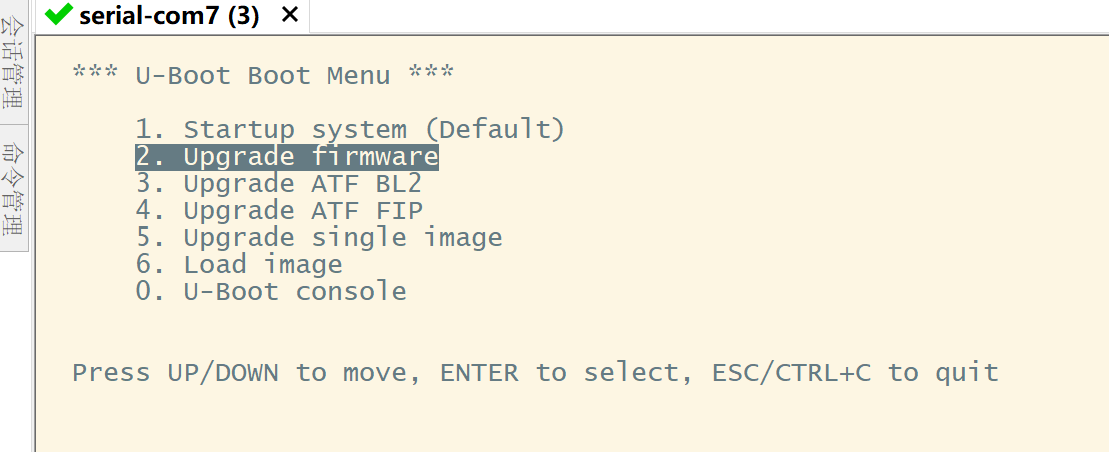
Task: Click the word quit in hint
Action: pyautogui.click(x=967, y=372)
